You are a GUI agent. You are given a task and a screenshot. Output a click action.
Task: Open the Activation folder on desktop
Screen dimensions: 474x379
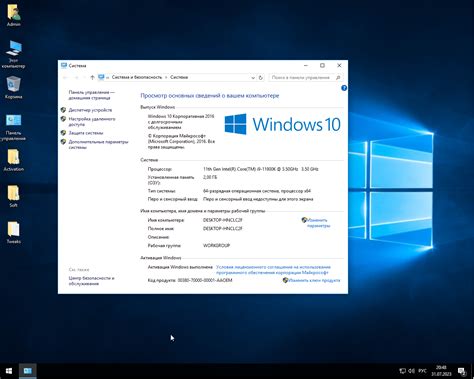pyautogui.click(x=13, y=160)
